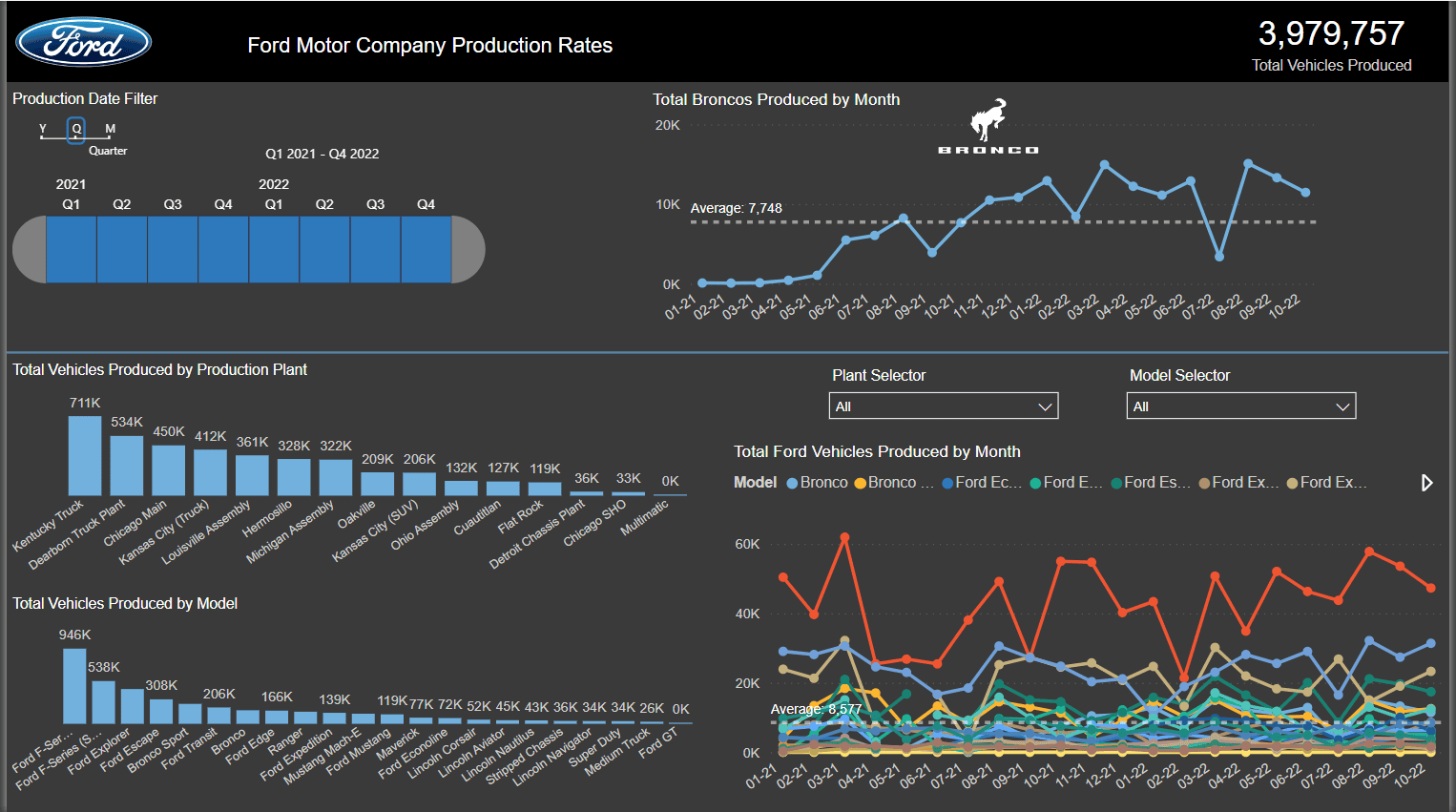This screenshot has height=812, width=1456.
Task: Click the Michigan Assembly 322K bar
Action: [336, 477]
